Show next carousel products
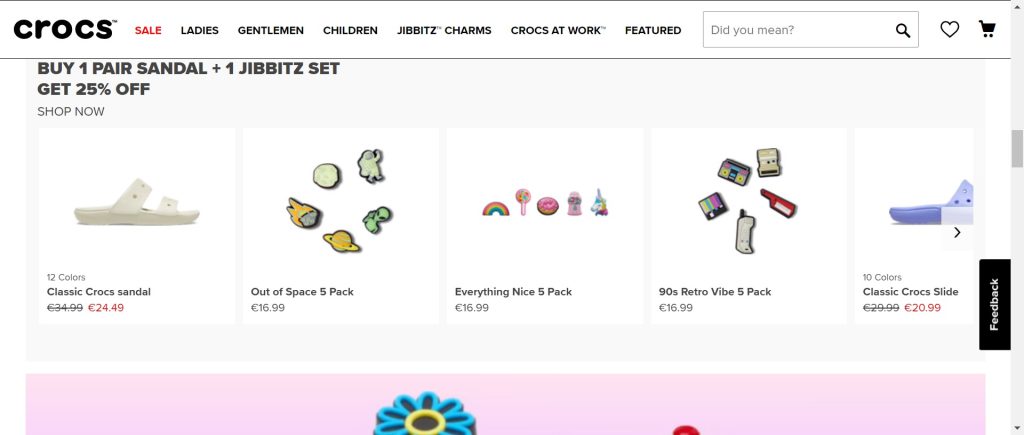 pos(957,232)
